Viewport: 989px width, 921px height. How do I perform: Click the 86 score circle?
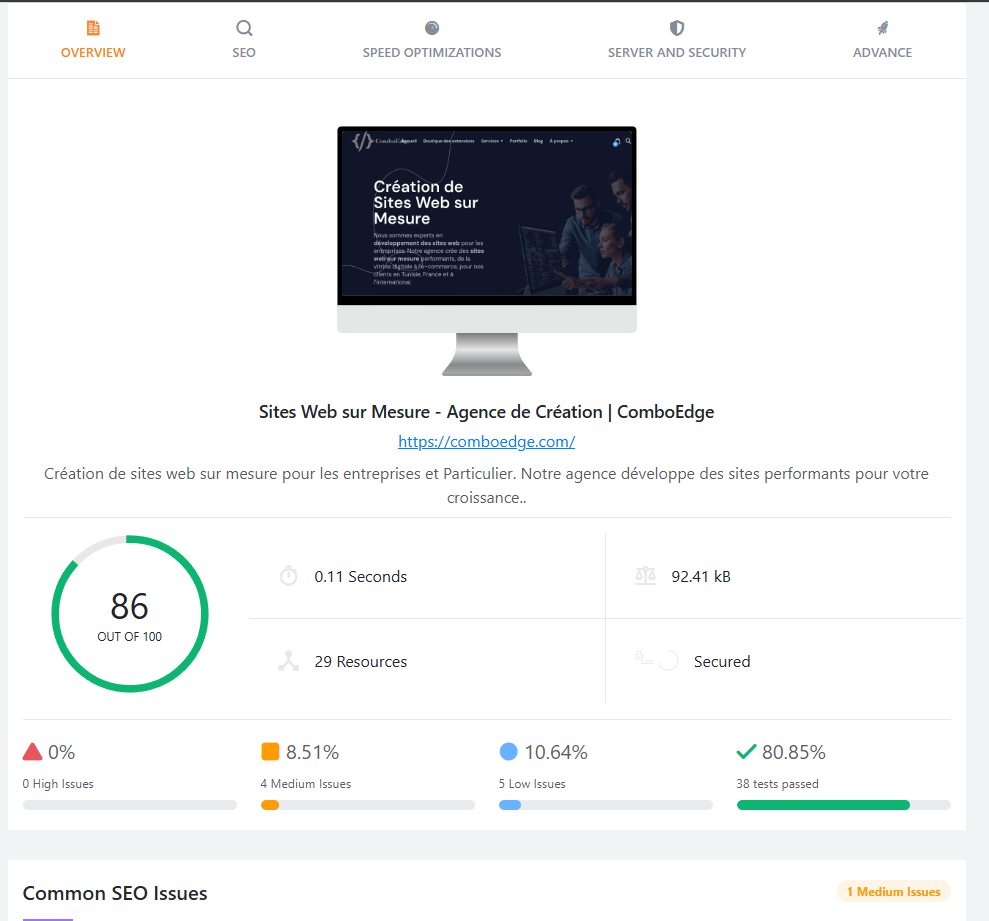tap(130, 613)
